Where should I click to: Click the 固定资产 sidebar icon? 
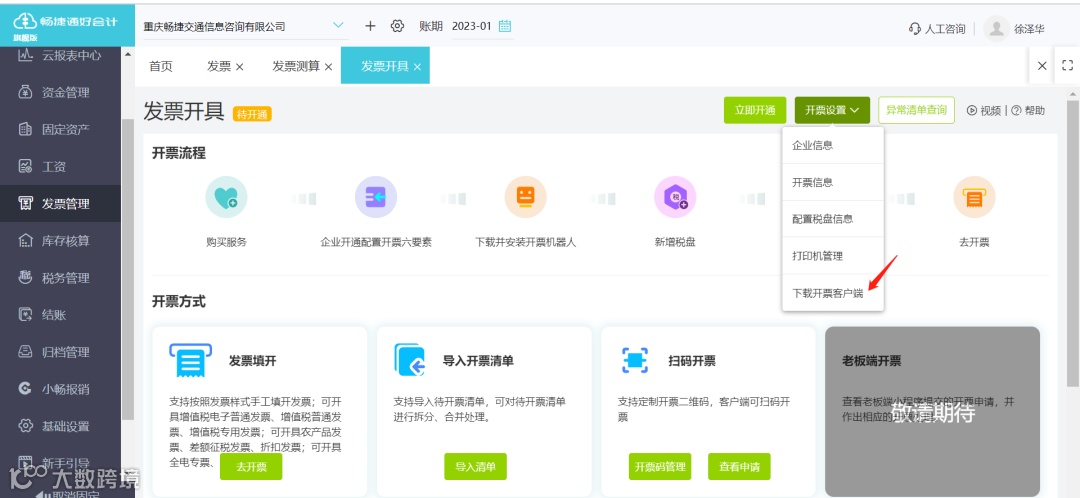pos(25,129)
